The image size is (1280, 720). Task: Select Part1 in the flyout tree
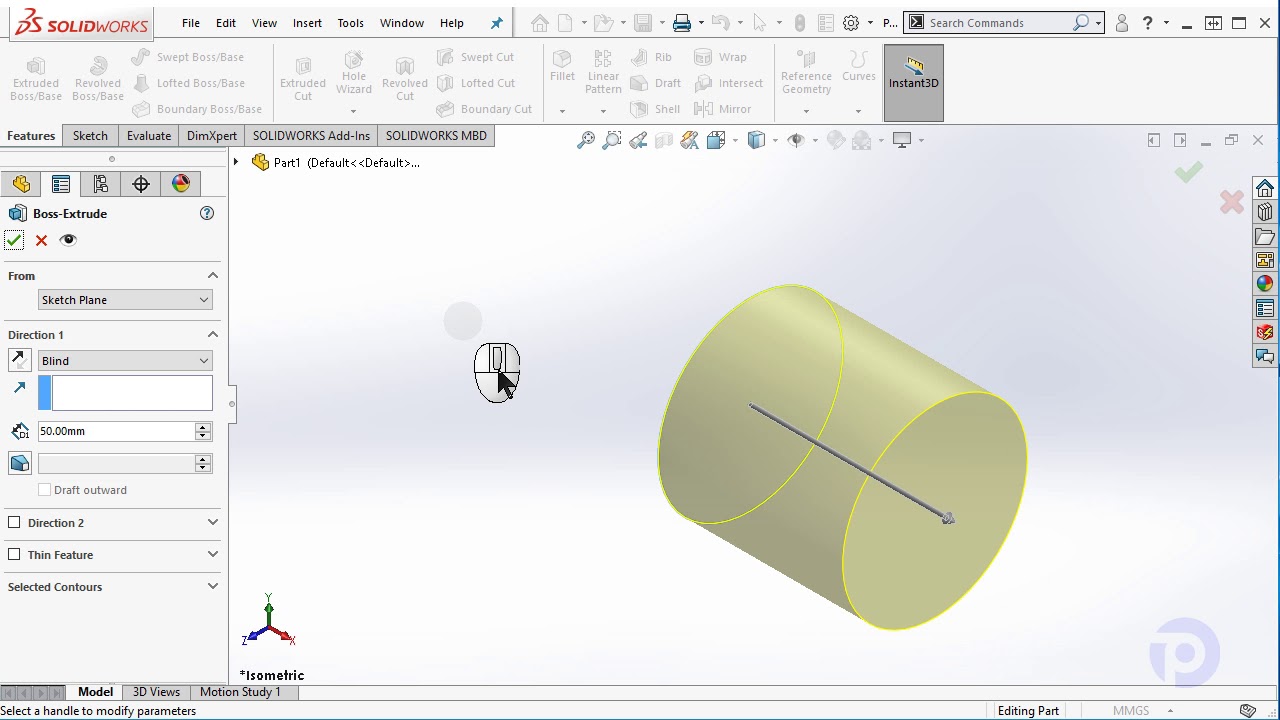[337, 162]
